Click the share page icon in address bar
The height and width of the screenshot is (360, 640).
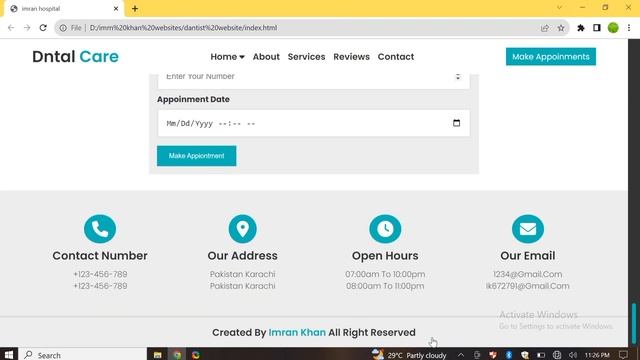544,28
